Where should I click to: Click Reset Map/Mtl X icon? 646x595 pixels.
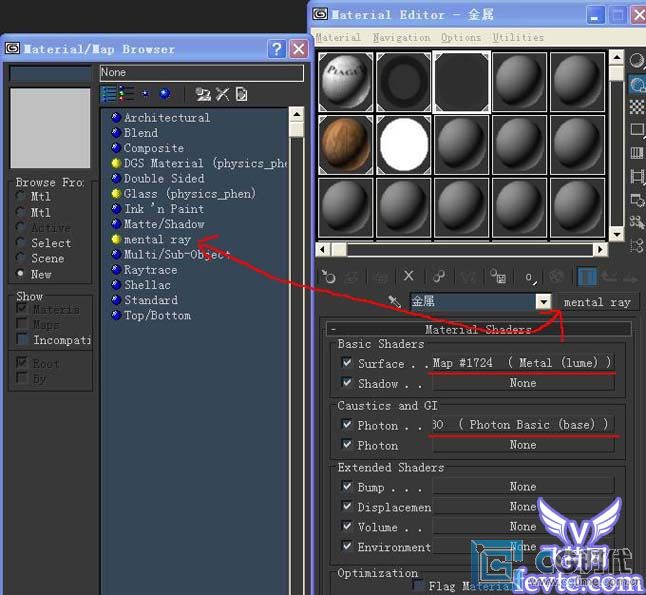[x=408, y=276]
